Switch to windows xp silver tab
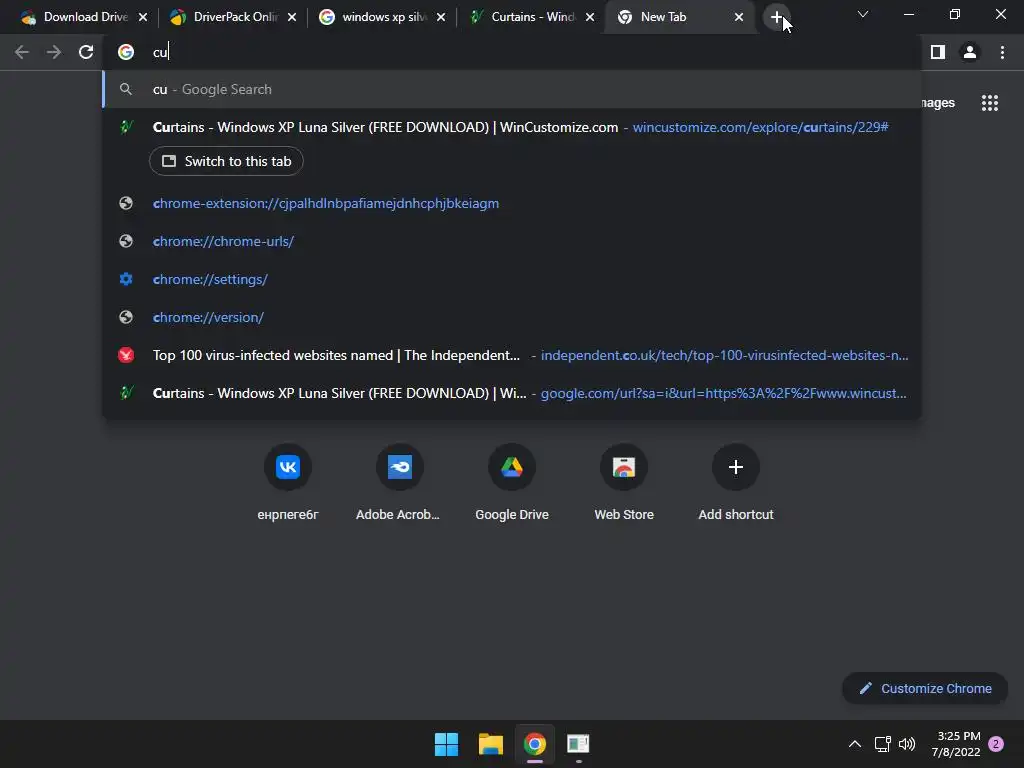The width and height of the screenshot is (1024, 768). point(381,18)
